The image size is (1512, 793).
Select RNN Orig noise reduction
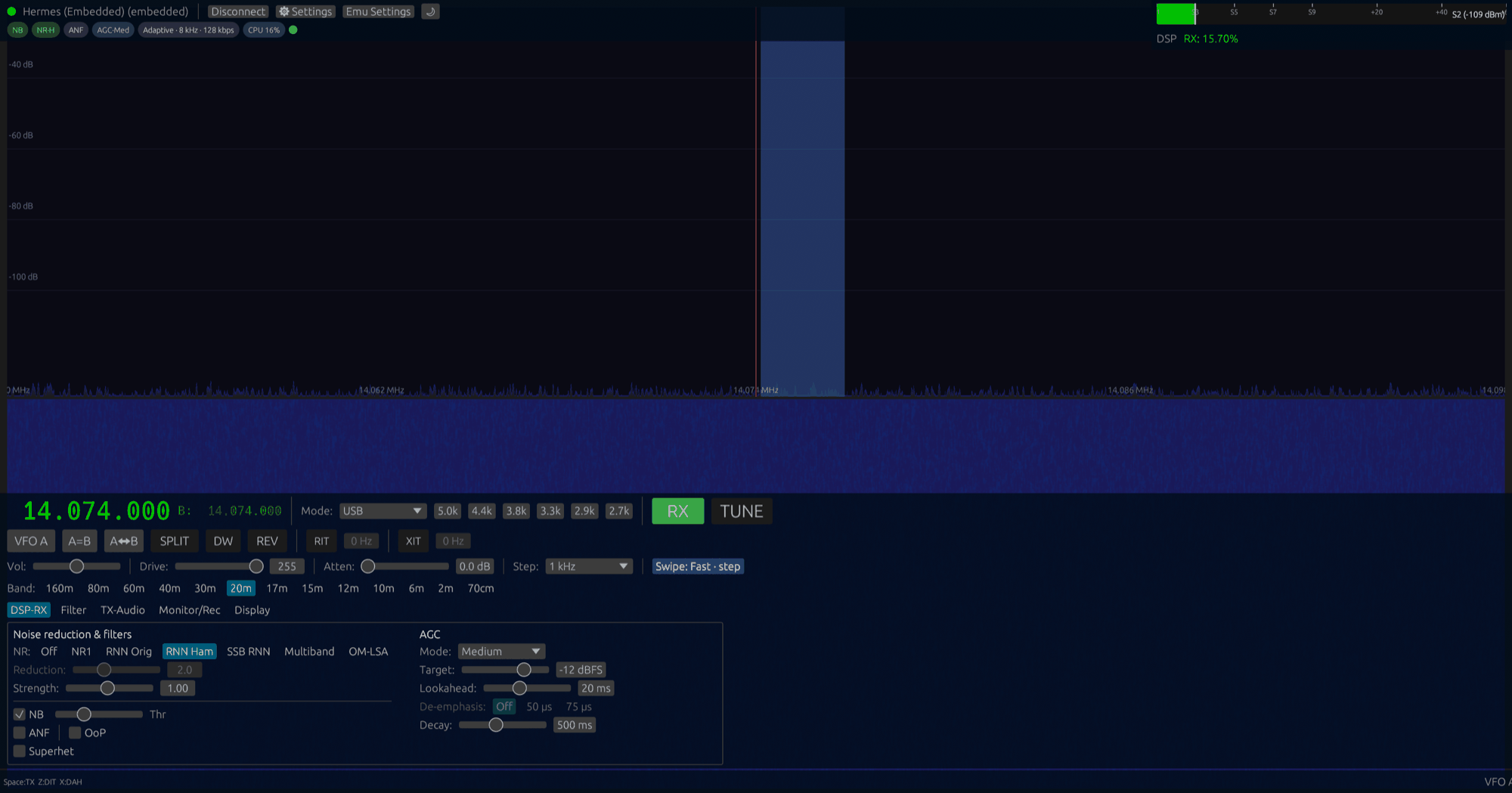click(x=129, y=652)
